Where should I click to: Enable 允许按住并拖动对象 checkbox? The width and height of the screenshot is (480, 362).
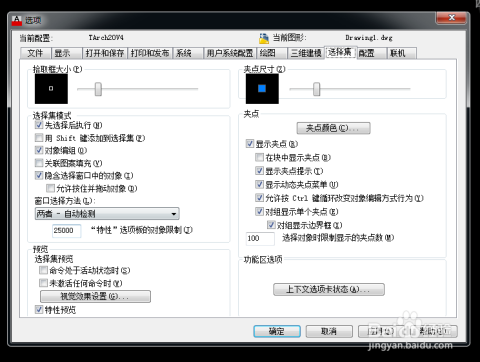(50, 188)
